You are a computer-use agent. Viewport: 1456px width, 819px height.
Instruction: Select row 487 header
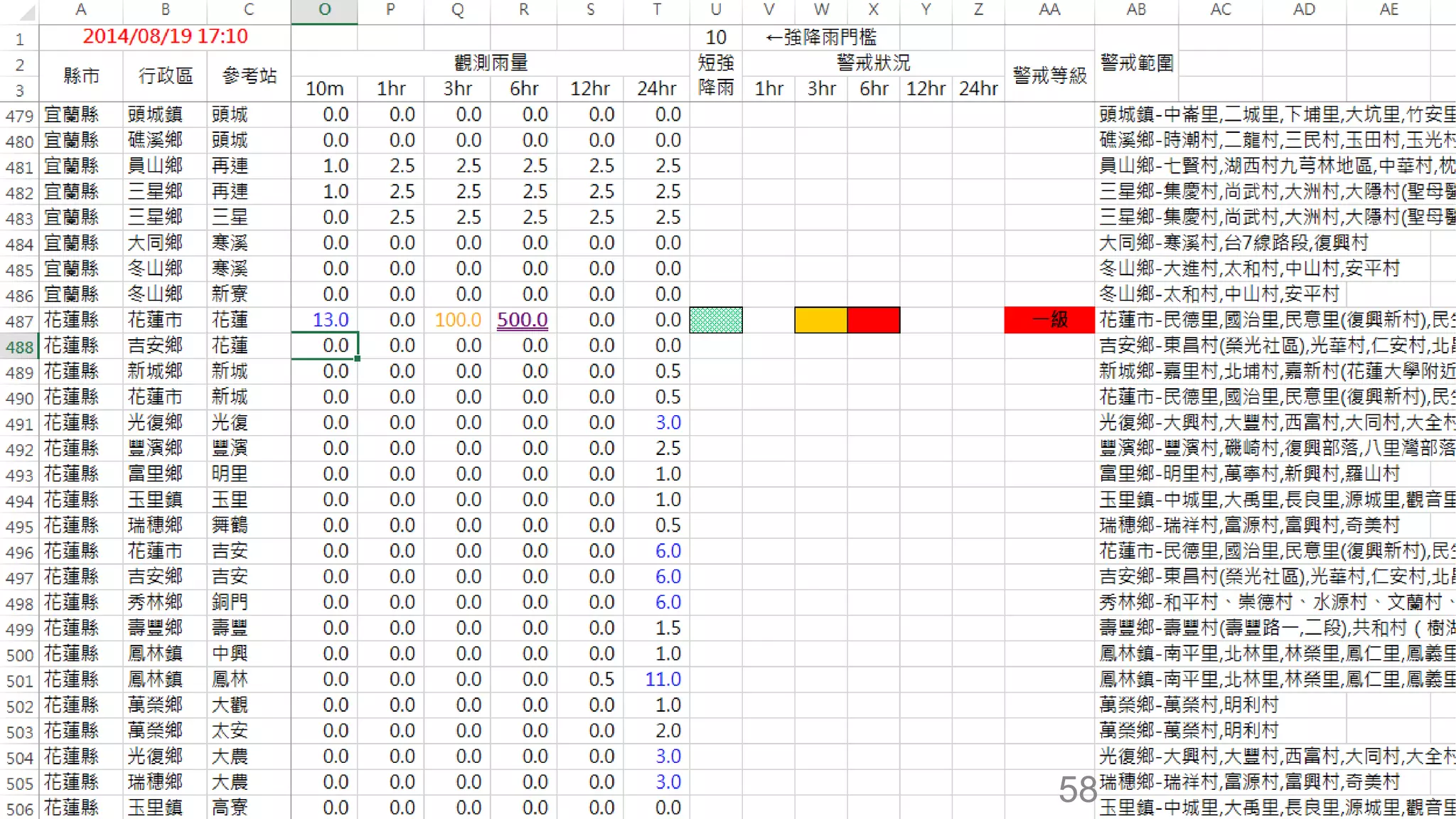[20, 321]
